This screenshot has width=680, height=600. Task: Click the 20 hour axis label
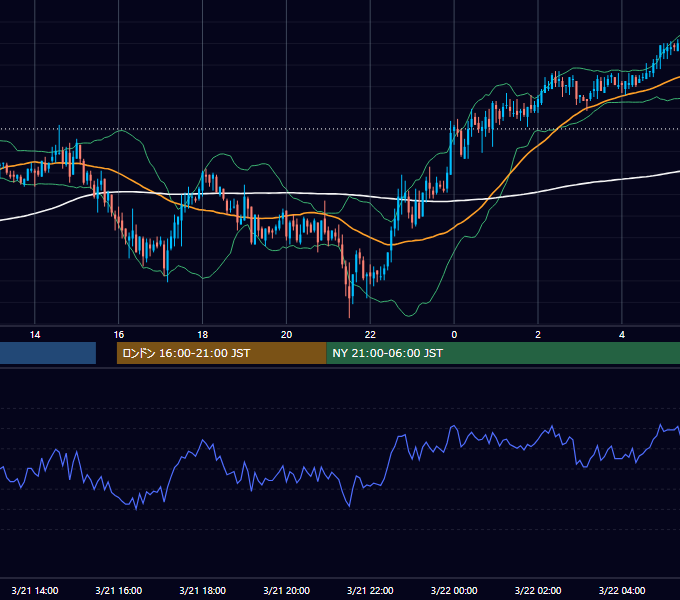(286, 335)
